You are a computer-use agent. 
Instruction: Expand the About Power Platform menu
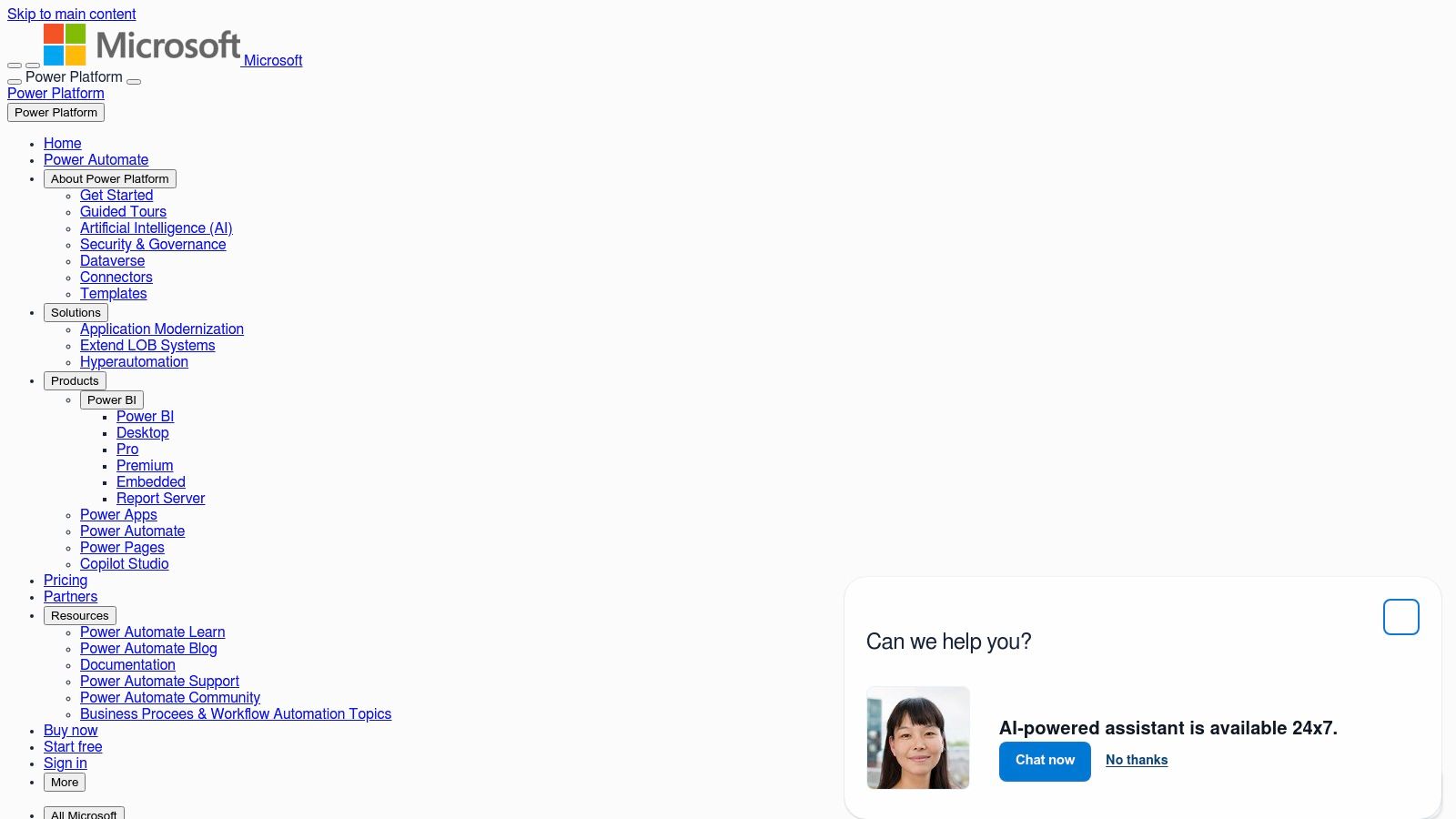pyautogui.click(x=109, y=179)
